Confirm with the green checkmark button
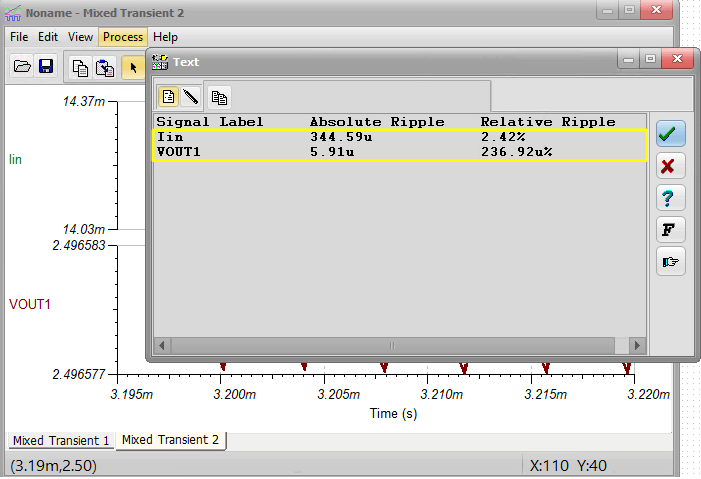The height and width of the screenshot is (479, 701). point(670,134)
